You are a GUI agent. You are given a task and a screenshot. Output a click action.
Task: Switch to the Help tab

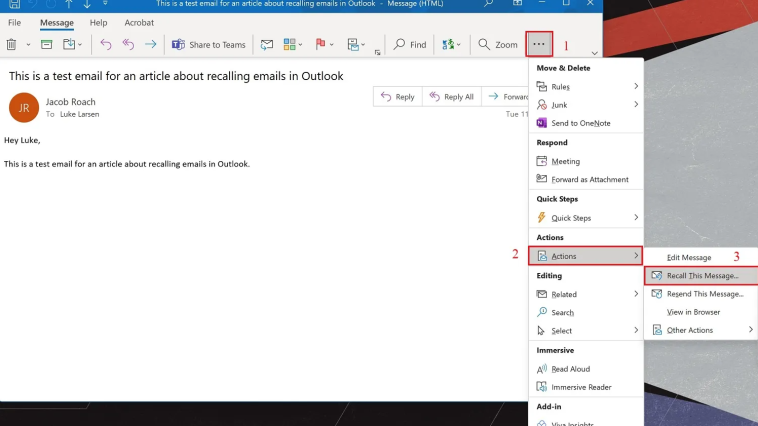[98, 22]
